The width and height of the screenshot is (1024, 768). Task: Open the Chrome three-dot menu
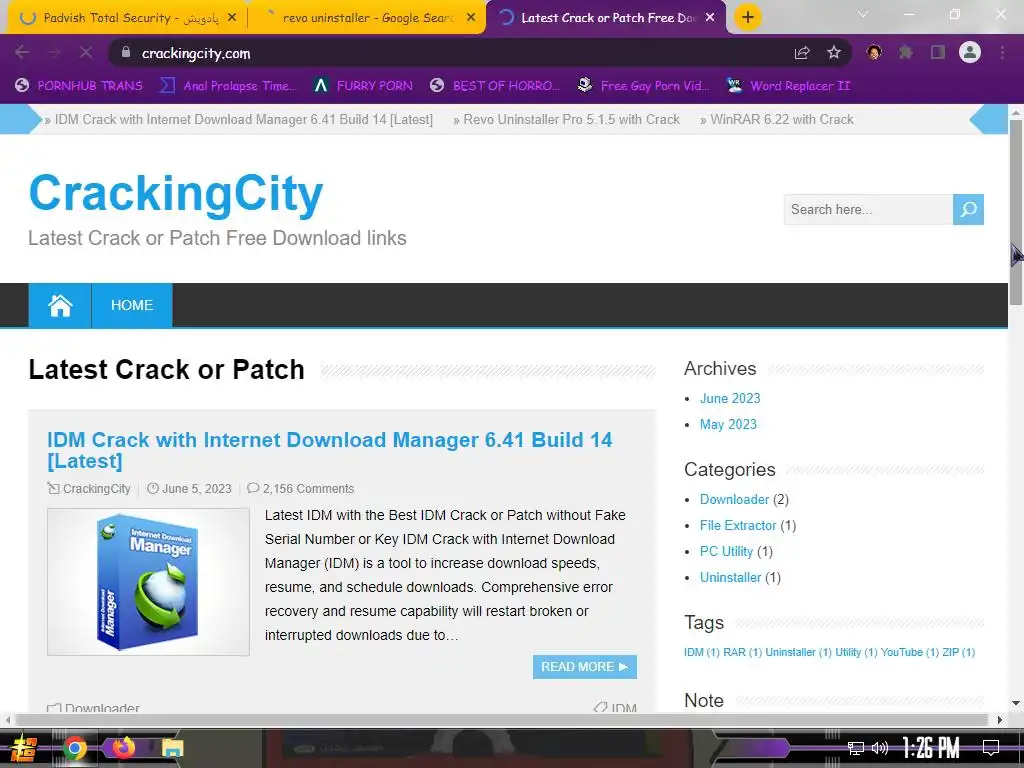click(1002, 53)
